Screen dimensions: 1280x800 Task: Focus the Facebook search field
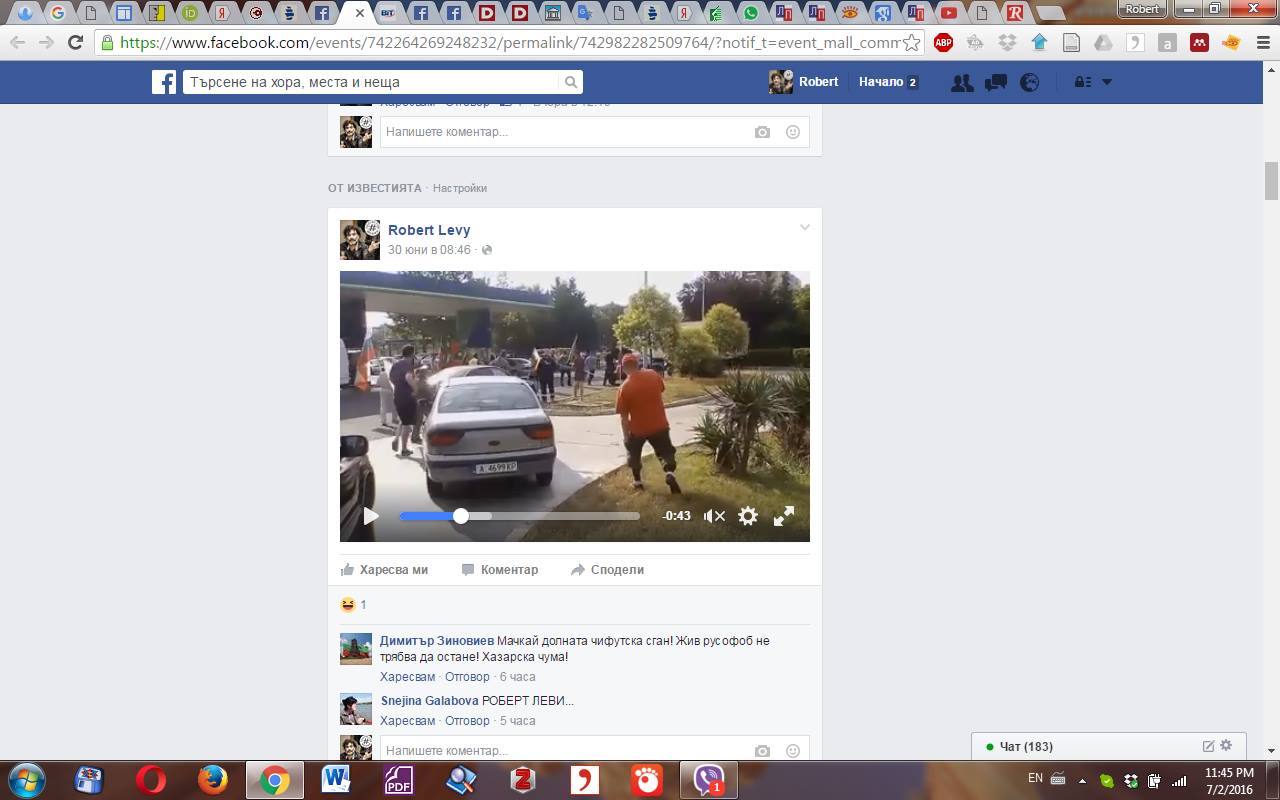click(x=372, y=82)
